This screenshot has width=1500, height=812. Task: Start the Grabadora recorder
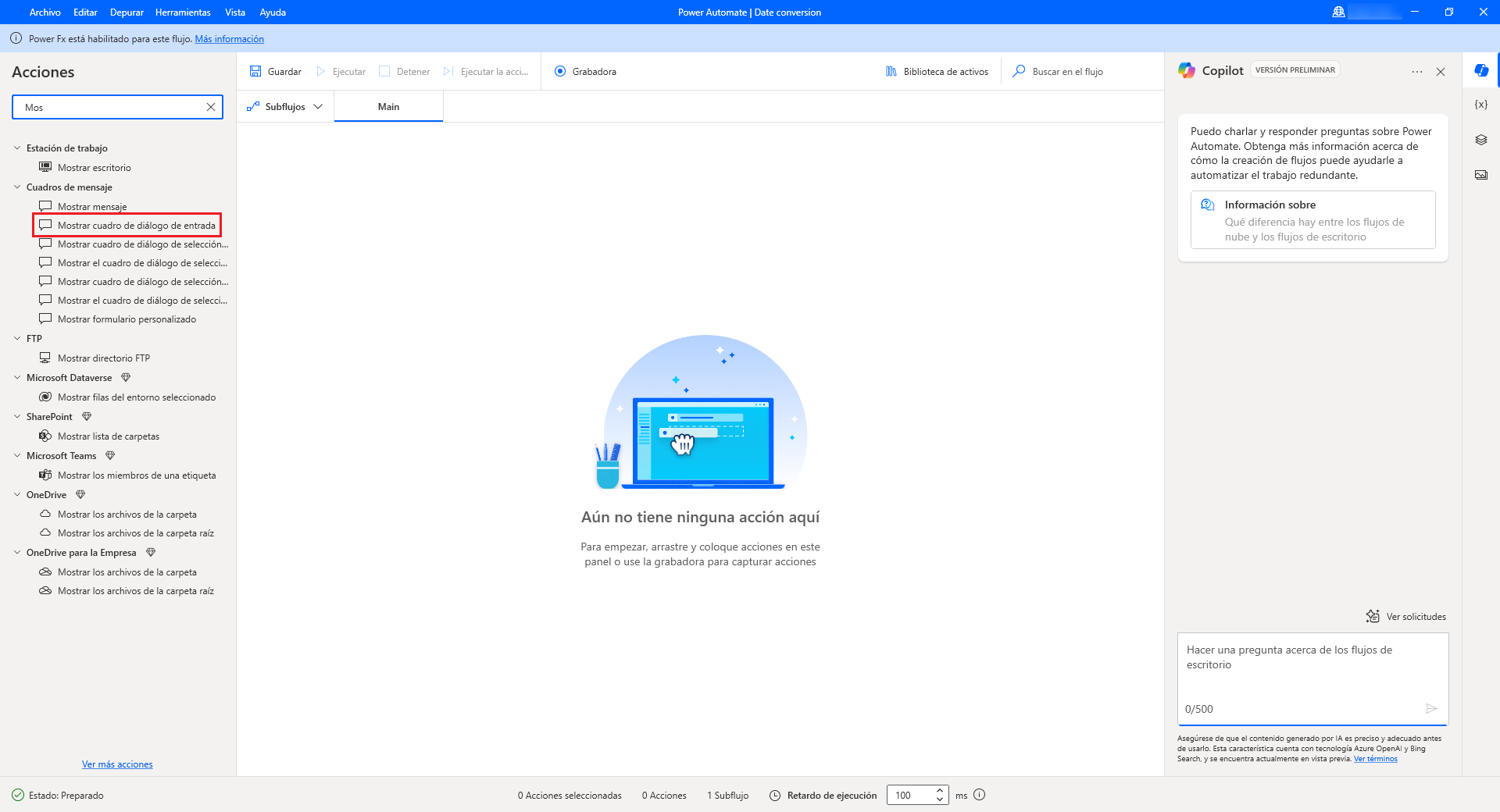[x=585, y=72]
